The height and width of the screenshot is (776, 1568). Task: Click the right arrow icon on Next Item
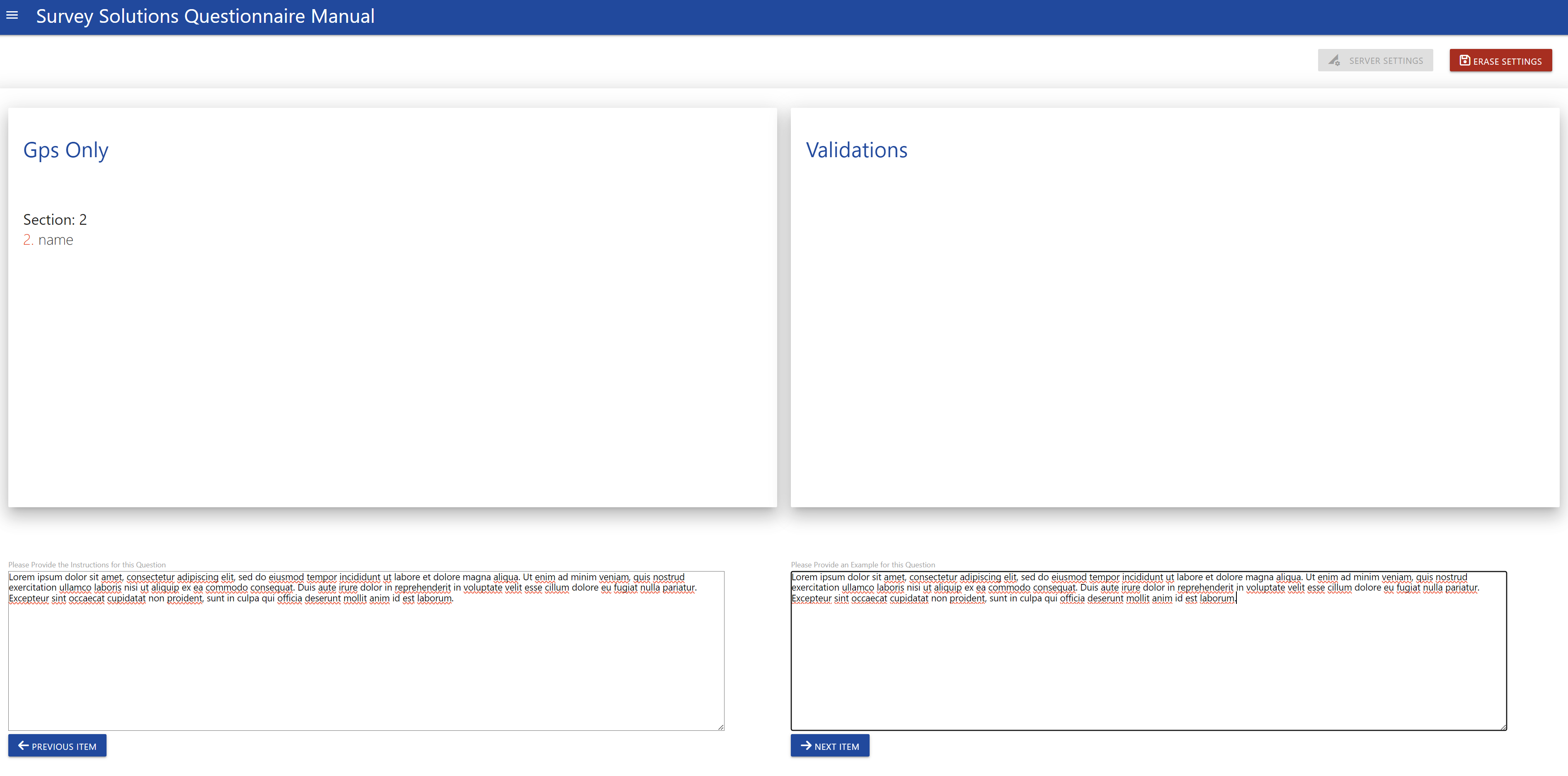coord(806,746)
